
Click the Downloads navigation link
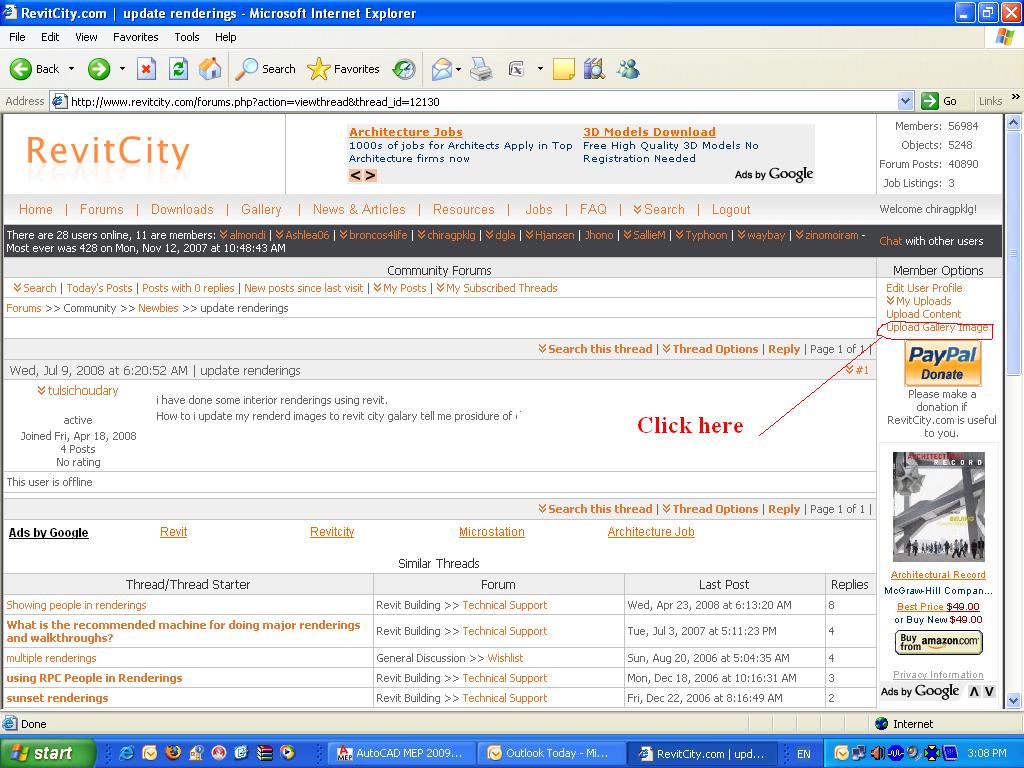click(x=182, y=209)
